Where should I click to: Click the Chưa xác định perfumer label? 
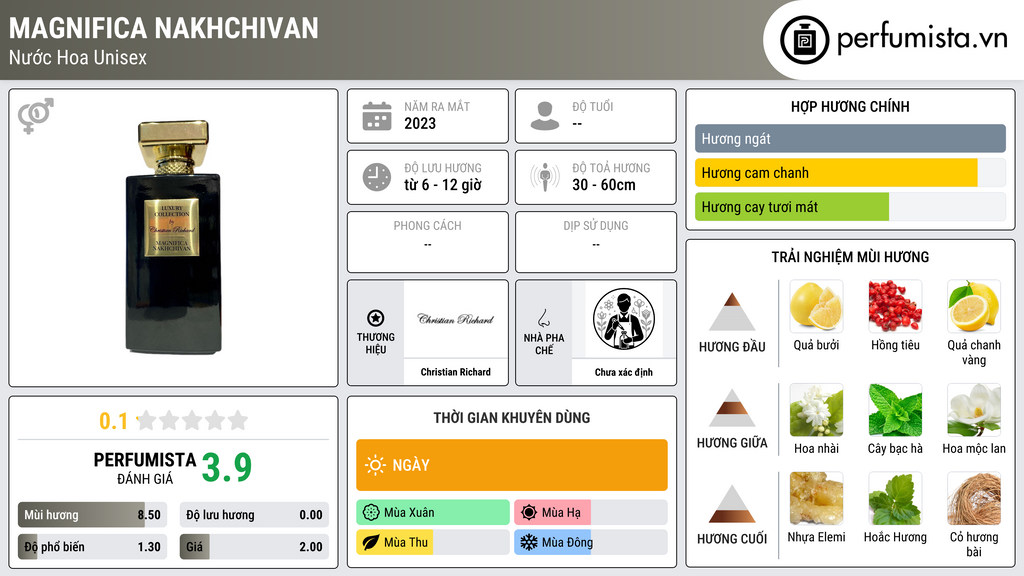click(624, 372)
